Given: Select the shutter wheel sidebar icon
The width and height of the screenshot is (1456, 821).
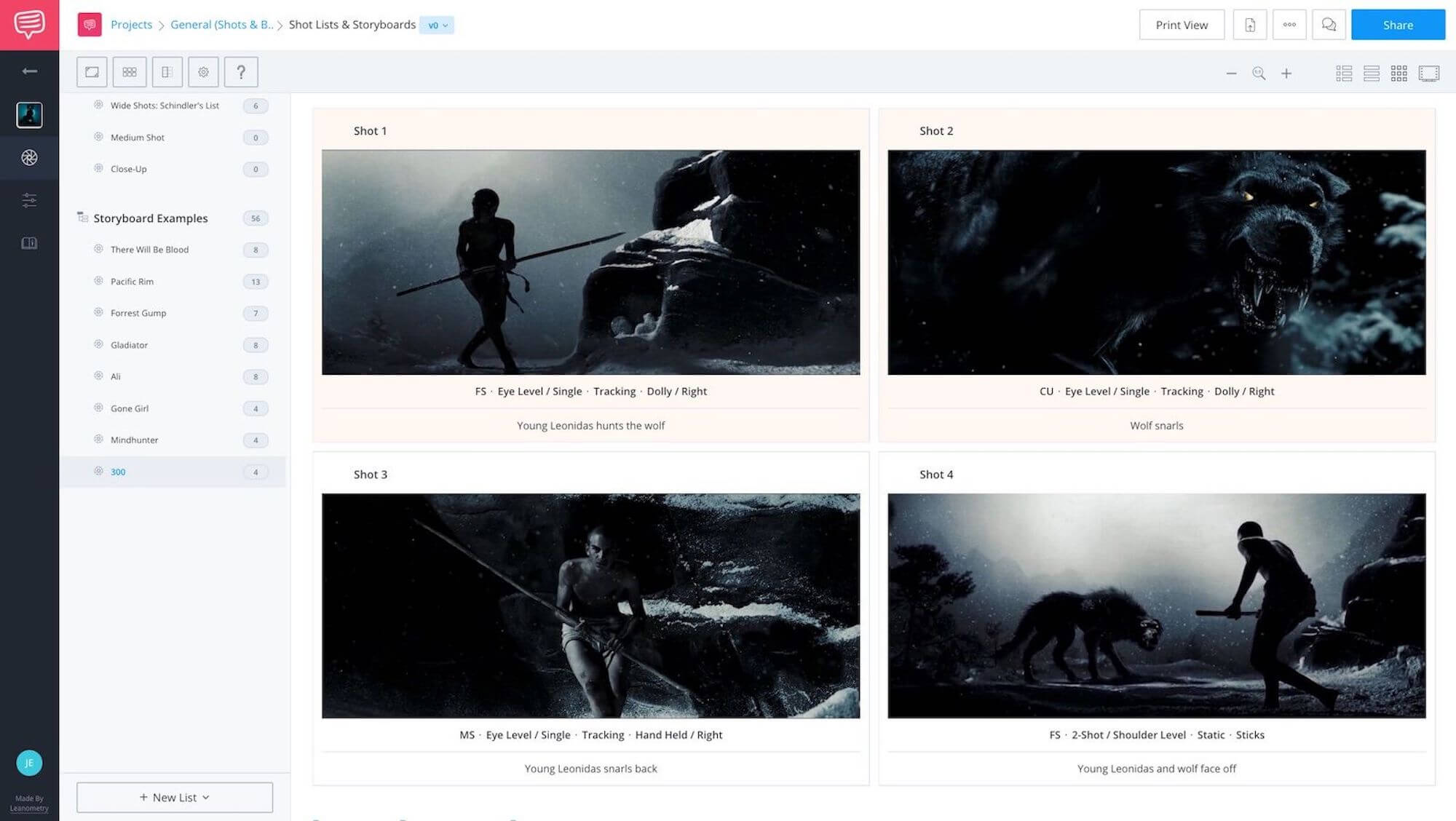Looking at the screenshot, I should click(x=29, y=157).
